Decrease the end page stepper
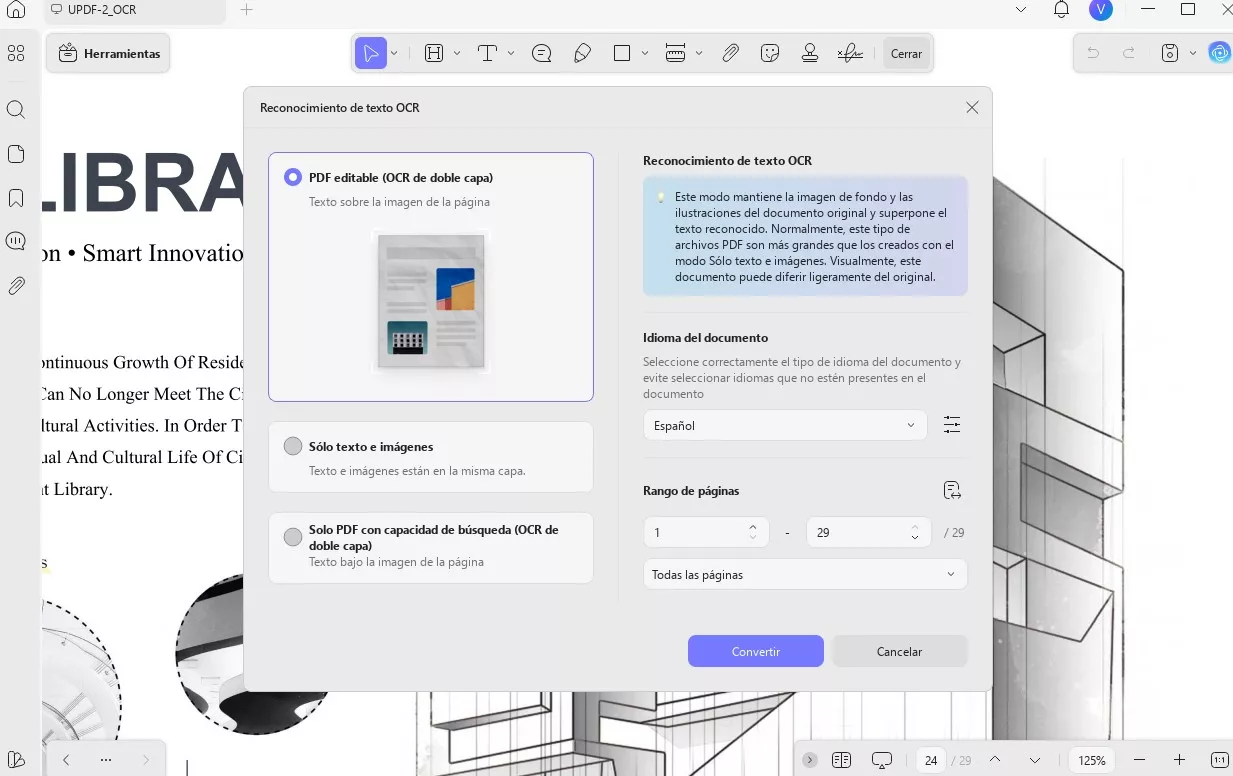The width and height of the screenshot is (1233, 776). click(915, 539)
